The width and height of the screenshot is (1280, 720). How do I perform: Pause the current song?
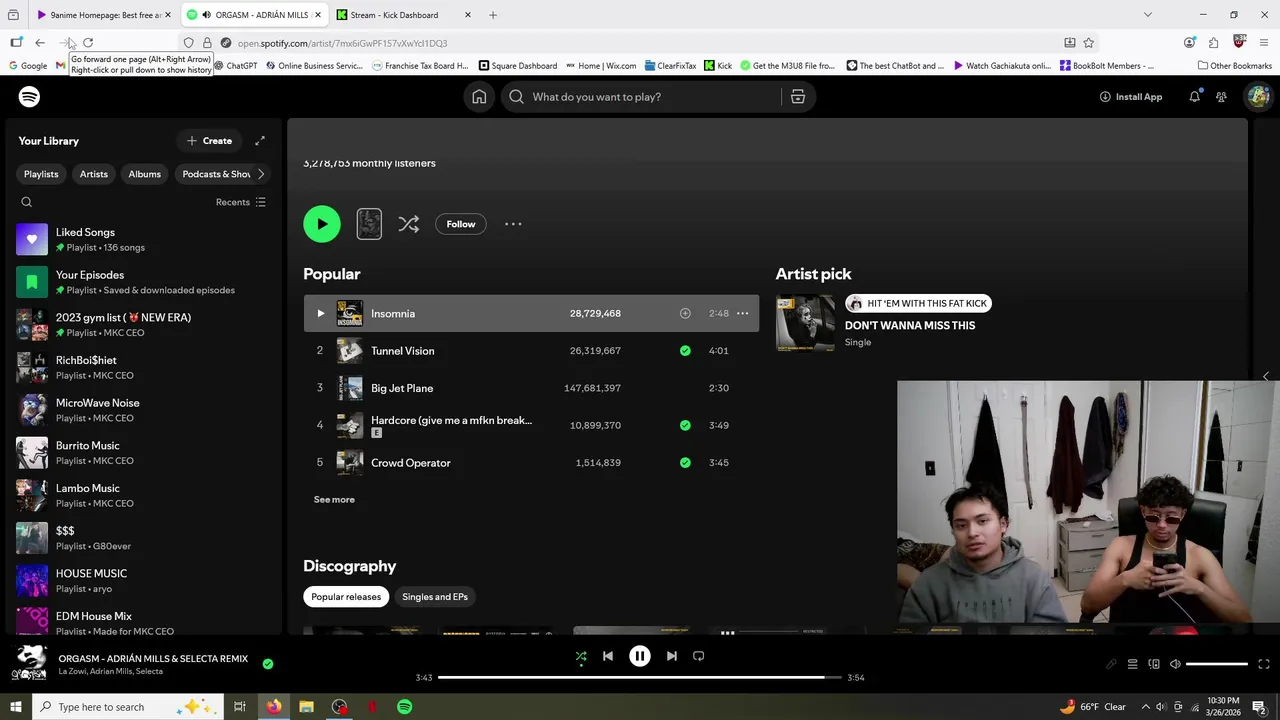click(x=640, y=657)
